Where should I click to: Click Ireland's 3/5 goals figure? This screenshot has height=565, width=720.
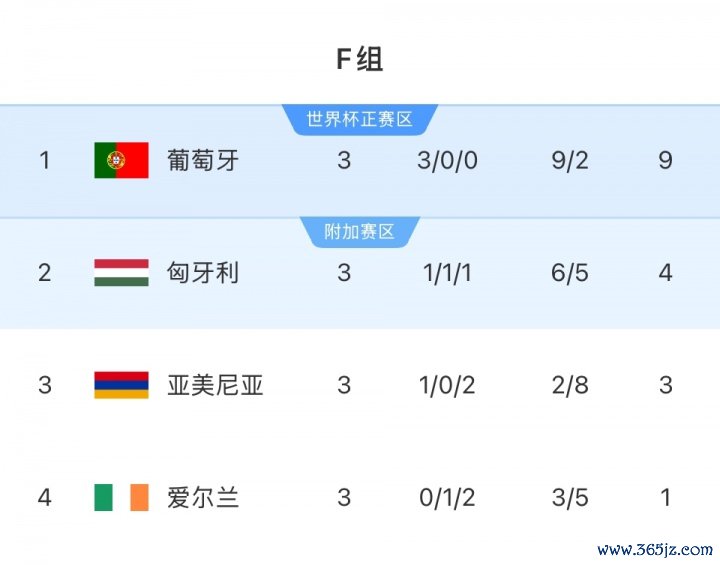pyautogui.click(x=570, y=497)
